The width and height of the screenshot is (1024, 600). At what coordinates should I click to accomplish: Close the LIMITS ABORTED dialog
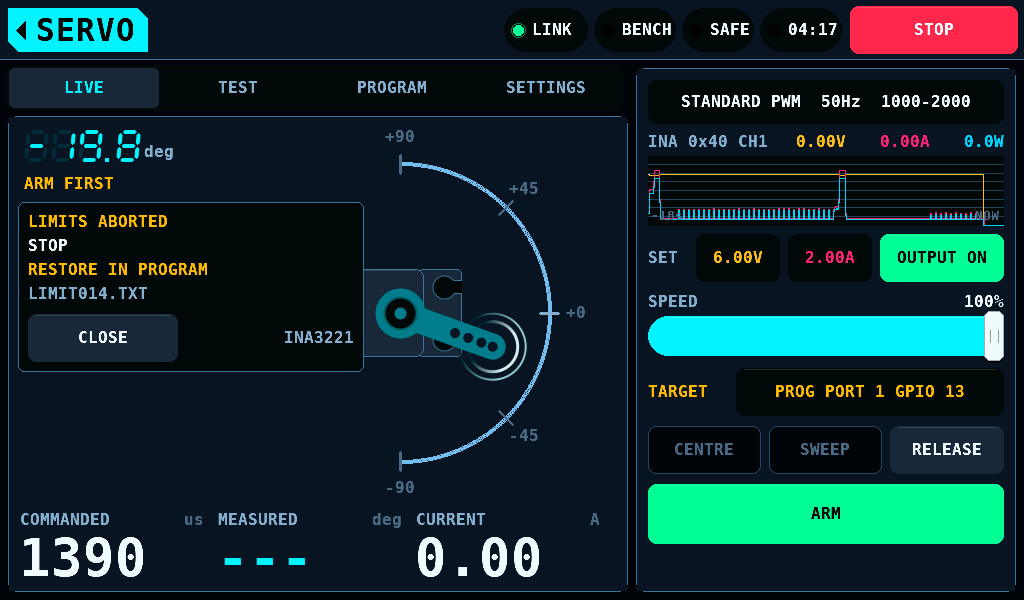click(103, 338)
